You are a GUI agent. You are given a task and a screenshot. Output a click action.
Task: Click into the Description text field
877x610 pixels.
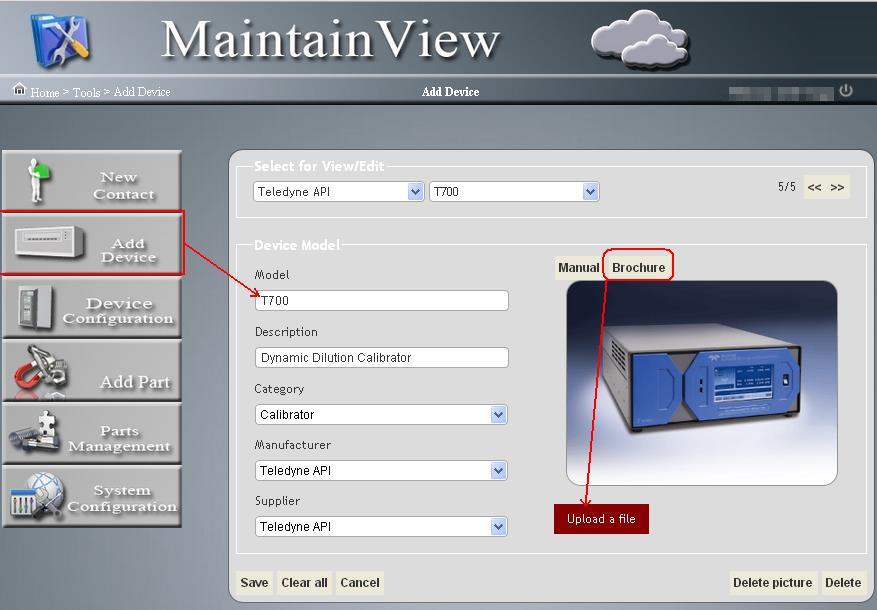381,358
